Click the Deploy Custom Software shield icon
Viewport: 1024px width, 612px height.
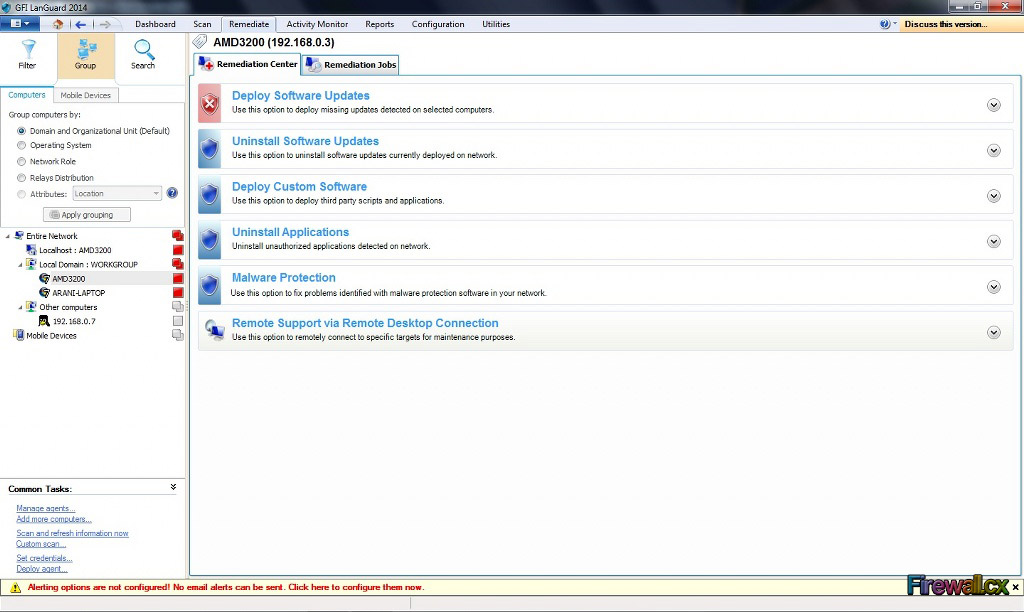coord(210,195)
